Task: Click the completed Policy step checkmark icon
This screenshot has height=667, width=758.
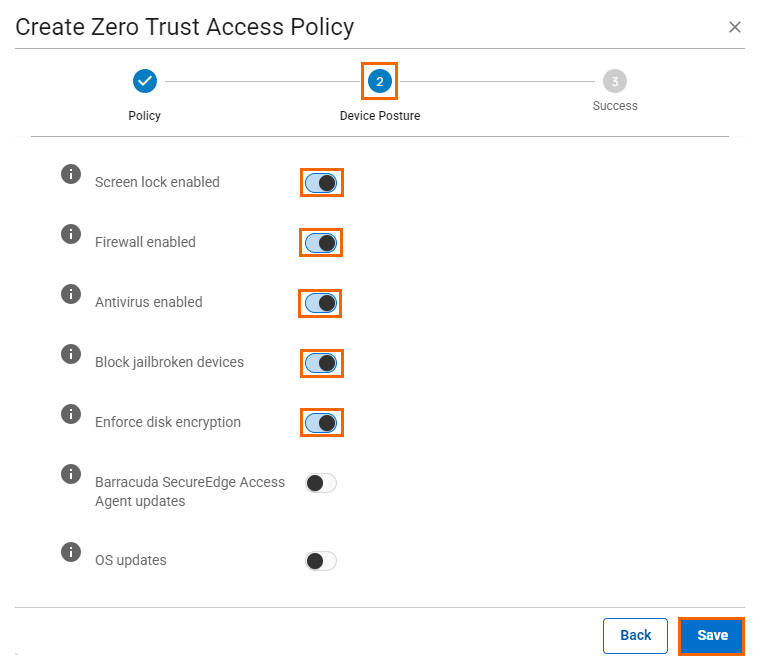Action: pos(145,81)
